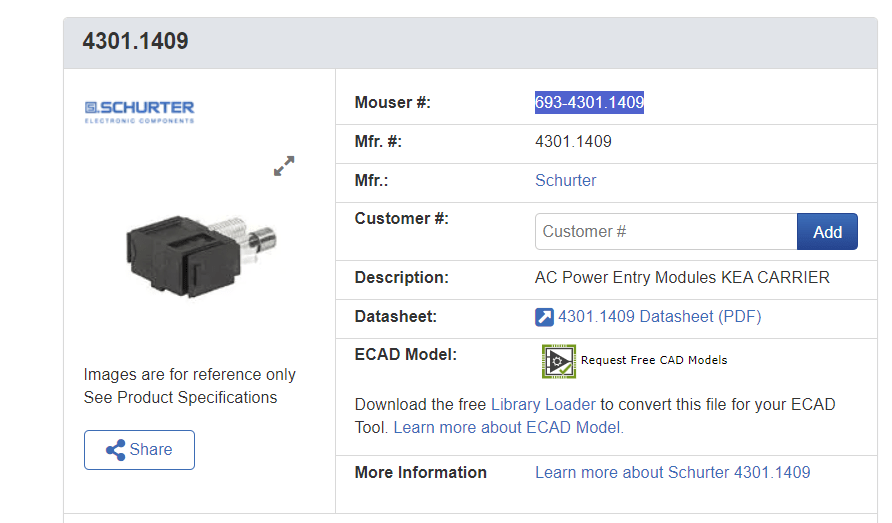Click the highlighted Mouser number 693-4301.1409
Viewport: 892px width, 523px height.
[x=589, y=102]
